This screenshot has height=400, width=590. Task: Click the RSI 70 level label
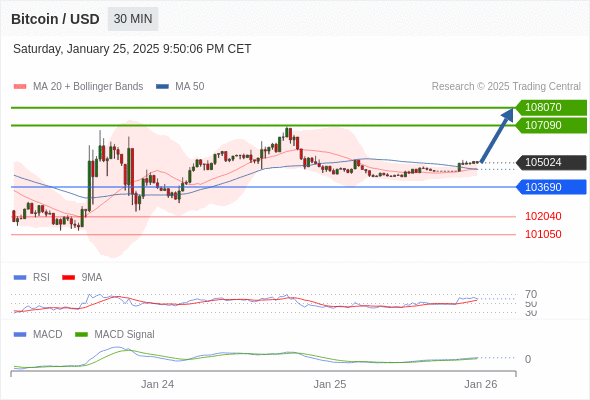(x=531, y=294)
